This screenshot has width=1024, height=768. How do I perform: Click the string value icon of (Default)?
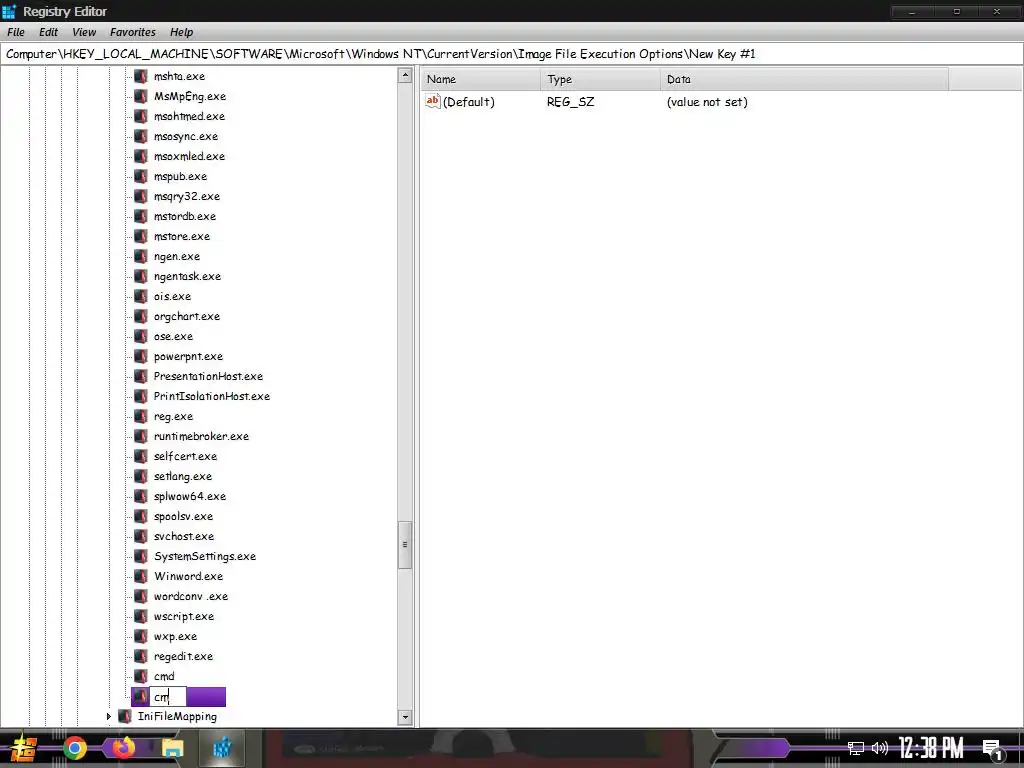point(432,101)
